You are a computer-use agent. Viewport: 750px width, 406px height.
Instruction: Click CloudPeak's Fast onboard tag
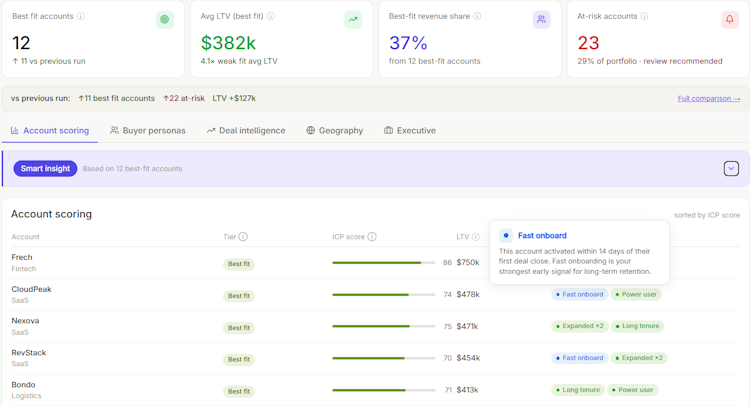point(579,295)
